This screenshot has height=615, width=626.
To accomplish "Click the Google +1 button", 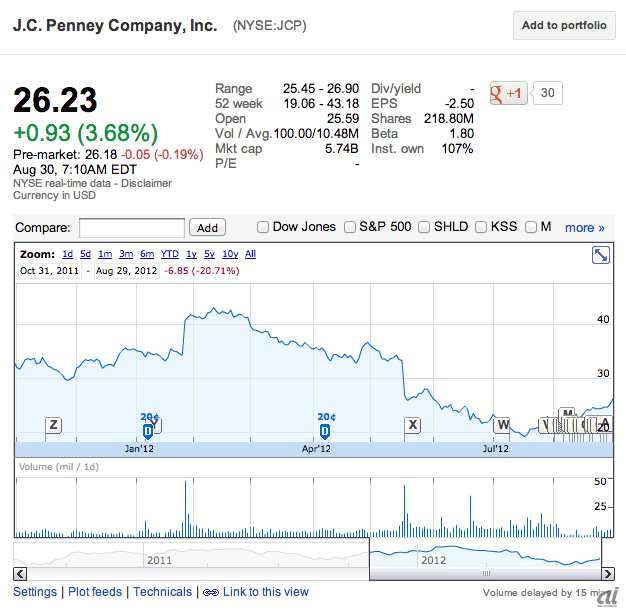I will point(508,93).
